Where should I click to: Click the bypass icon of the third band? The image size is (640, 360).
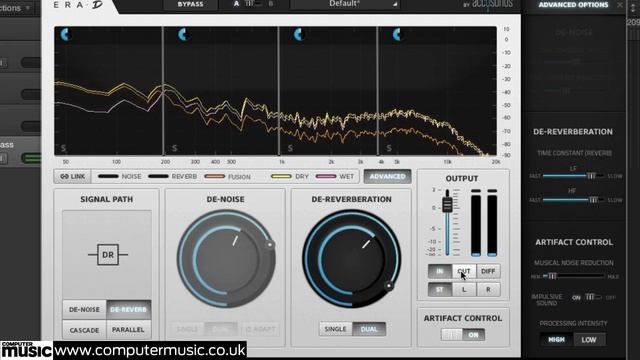pos(299,35)
